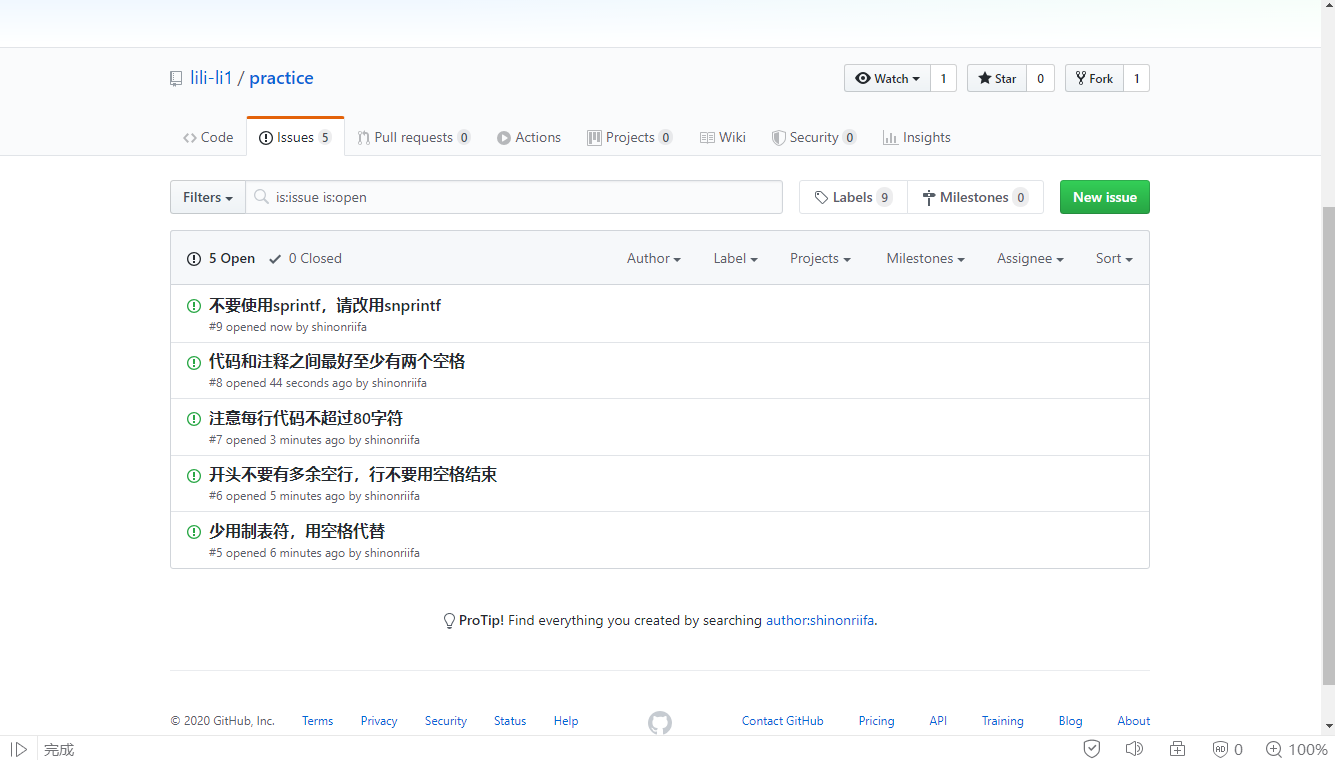Open the Wiki tab
This screenshot has width=1335, height=760.
tap(723, 138)
